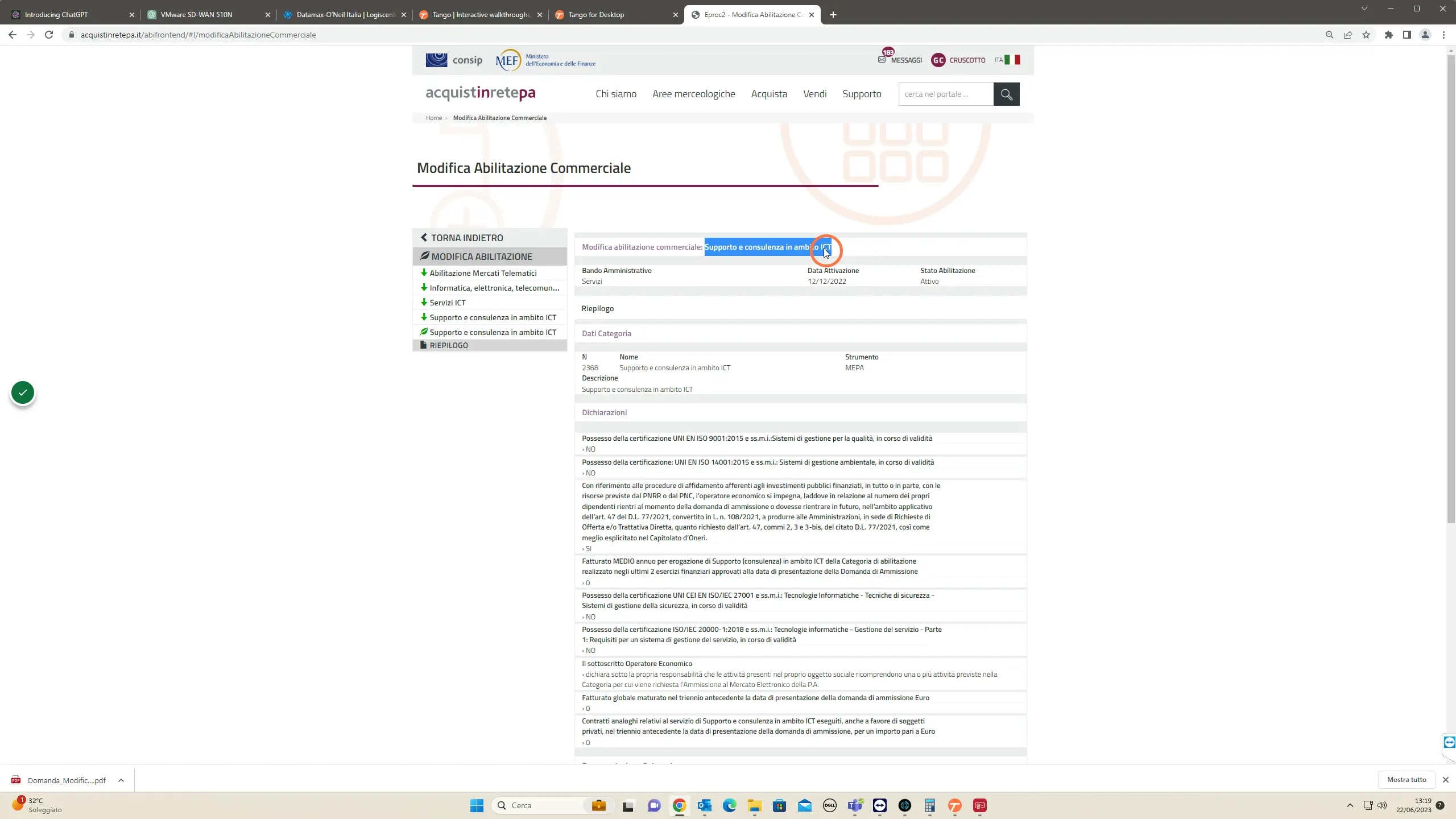Open the Vendi menu
The width and height of the screenshot is (1456, 819).
(x=815, y=94)
